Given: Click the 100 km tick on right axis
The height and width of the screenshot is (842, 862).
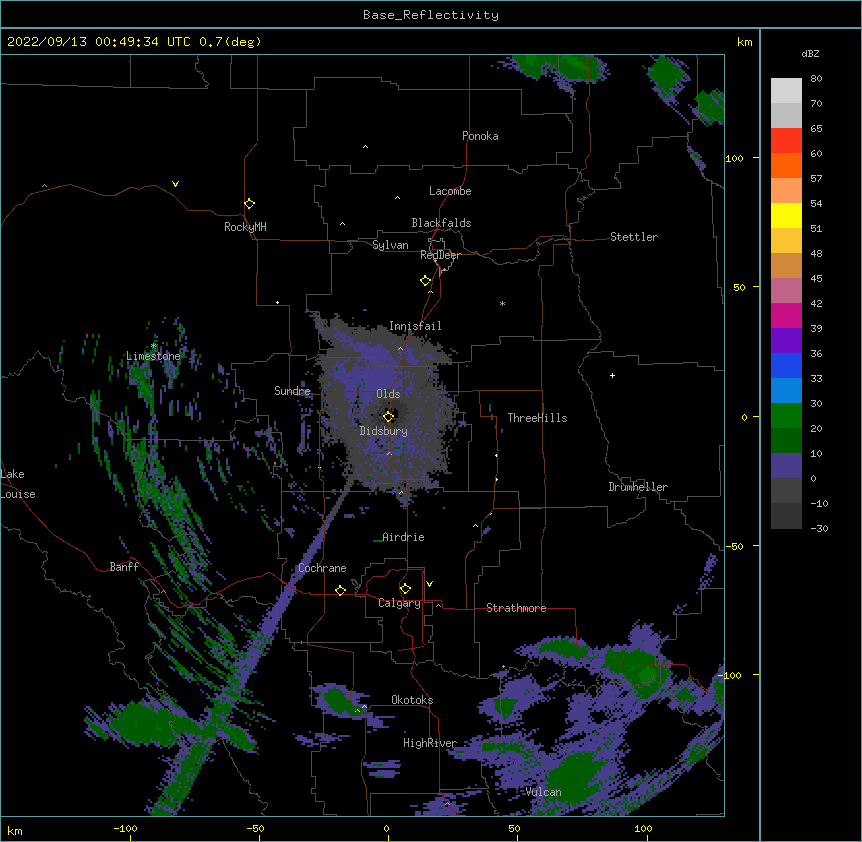Looking at the screenshot, I should coord(734,158).
